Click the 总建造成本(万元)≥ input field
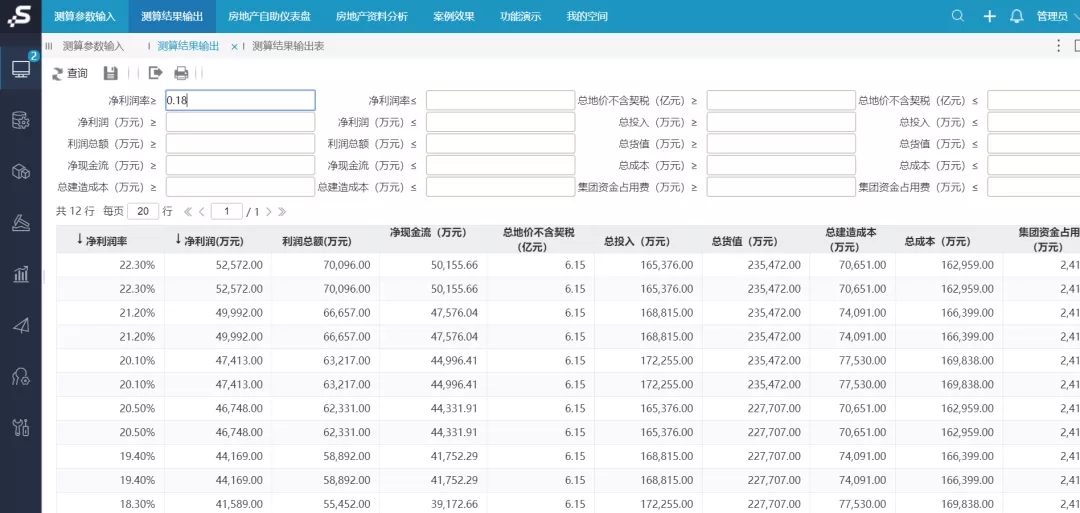 (240, 187)
